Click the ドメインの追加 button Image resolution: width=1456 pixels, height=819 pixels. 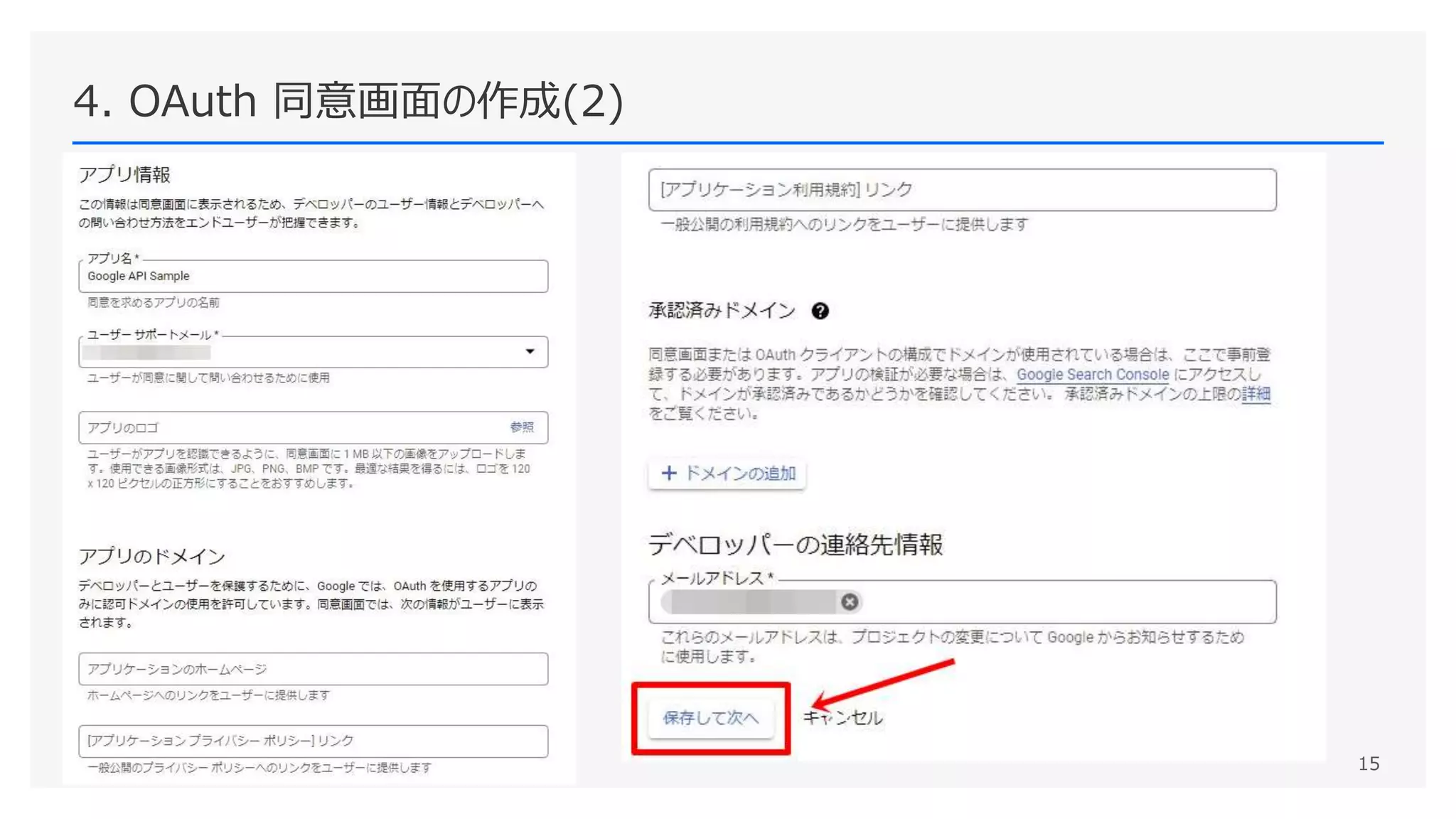[739, 473]
